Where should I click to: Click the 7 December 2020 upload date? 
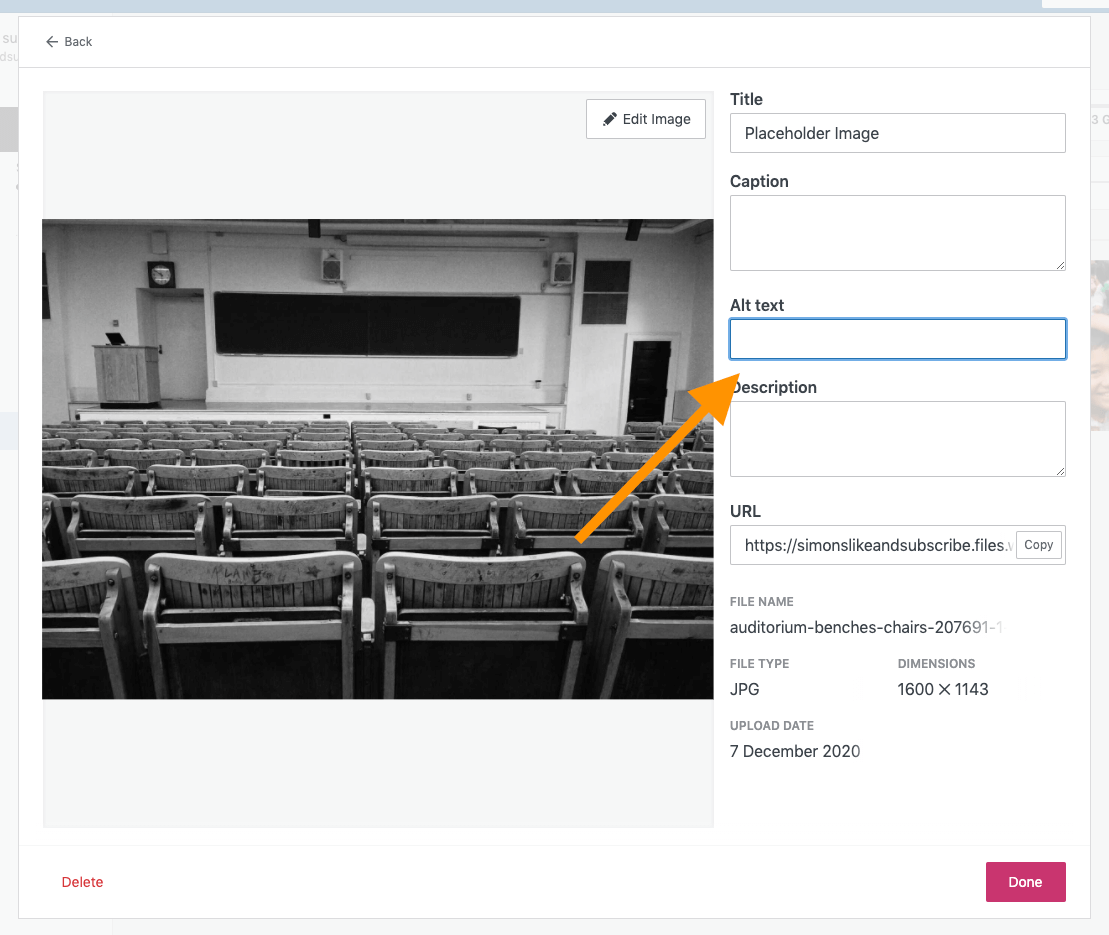(x=794, y=751)
